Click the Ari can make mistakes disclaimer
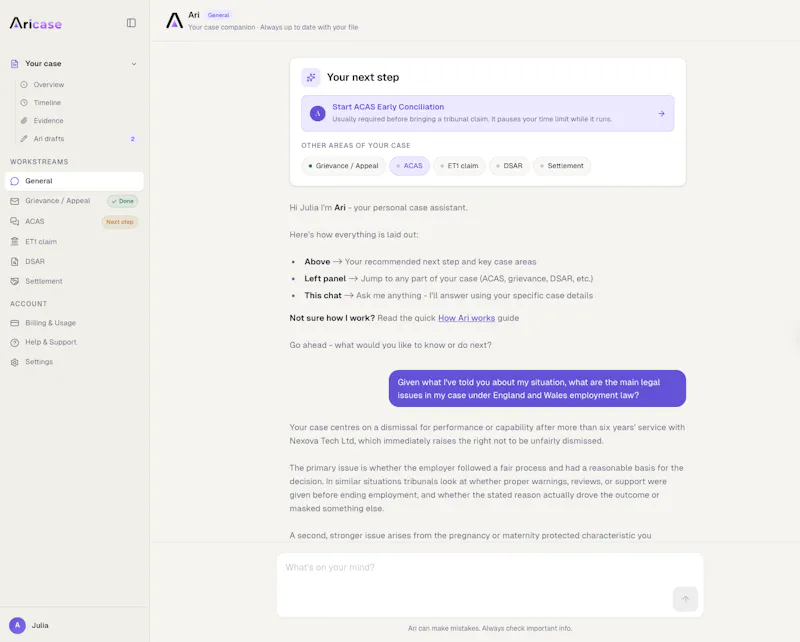The height and width of the screenshot is (642, 800). 490,628
